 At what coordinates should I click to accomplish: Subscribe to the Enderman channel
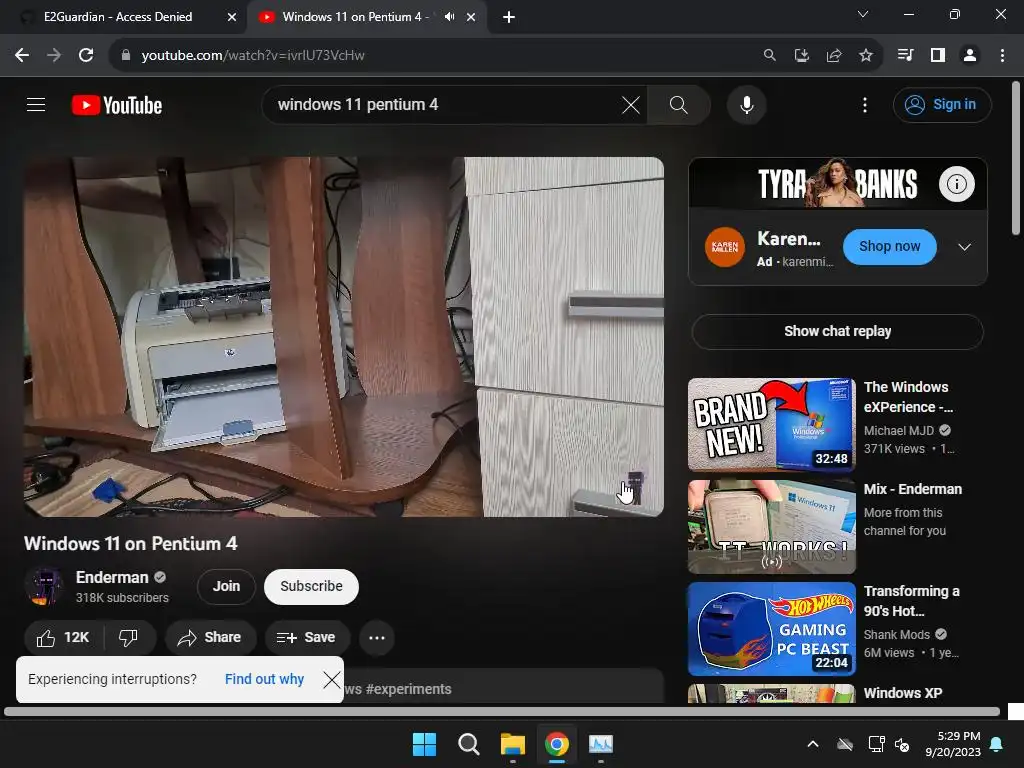point(312,586)
